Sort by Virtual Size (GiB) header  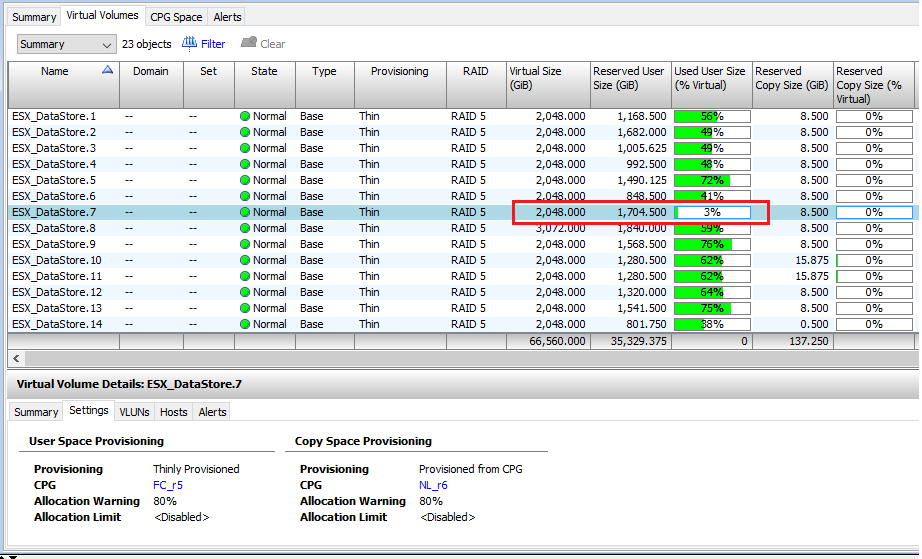click(x=548, y=85)
